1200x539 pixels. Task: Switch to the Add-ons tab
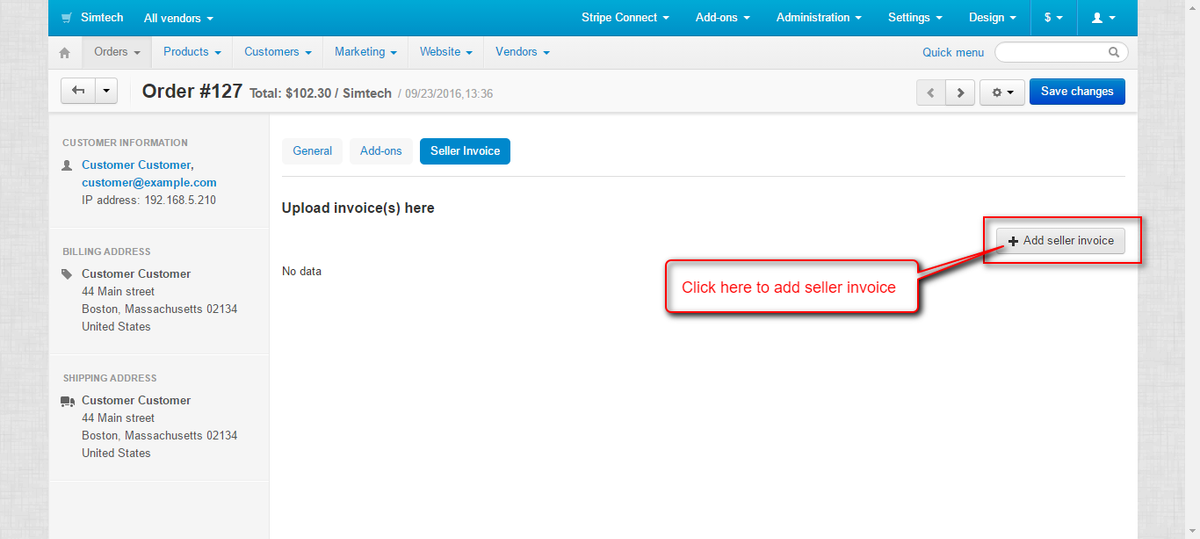click(380, 151)
